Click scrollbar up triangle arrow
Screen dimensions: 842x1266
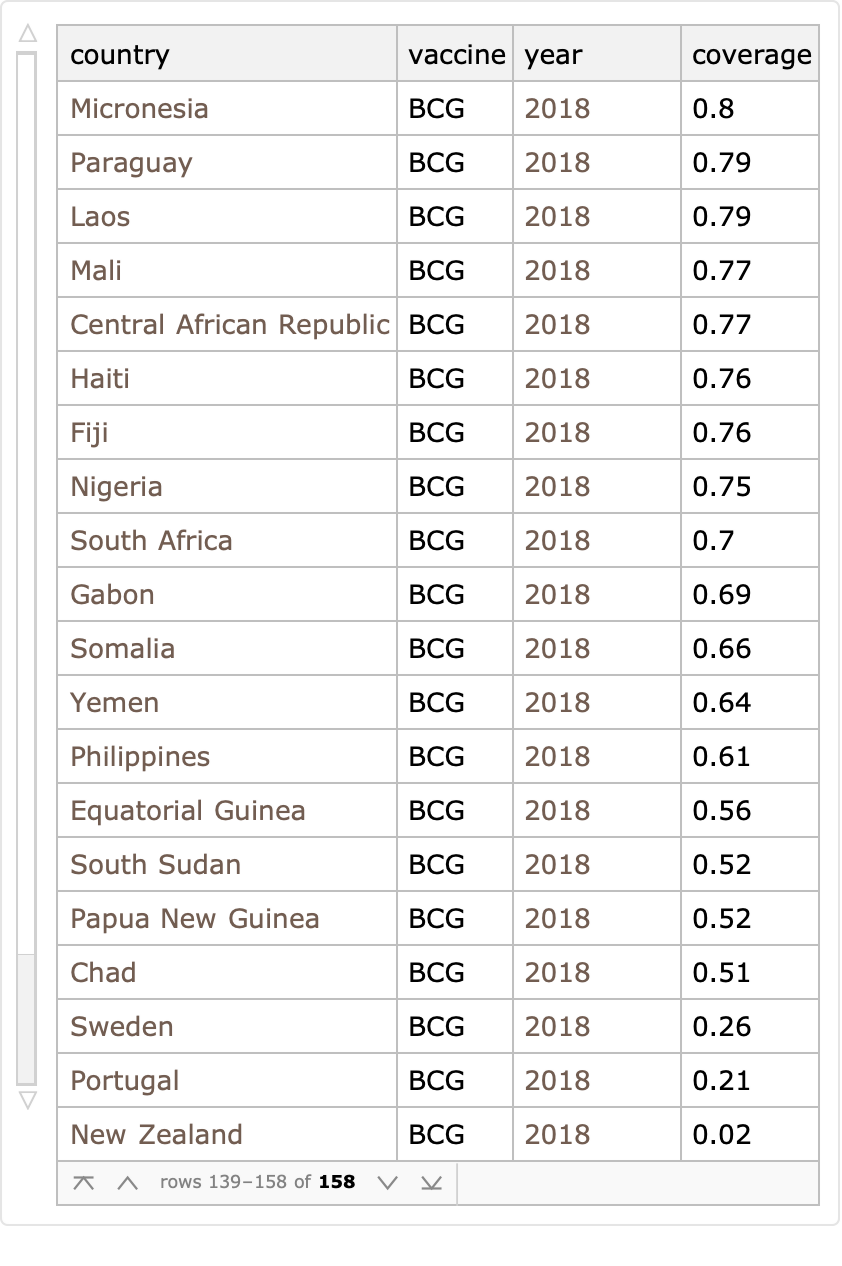pyautogui.click(x=27, y=35)
